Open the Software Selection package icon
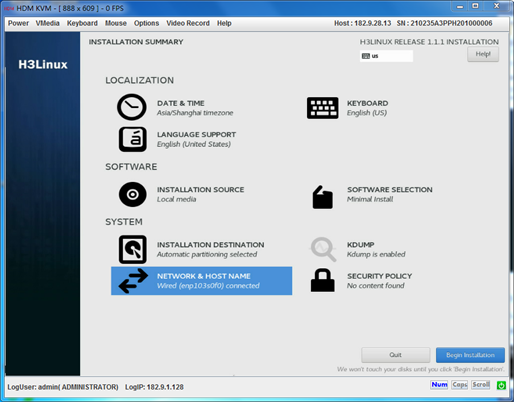This screenshot has height=402, width=514. click(x=322, y=197)
